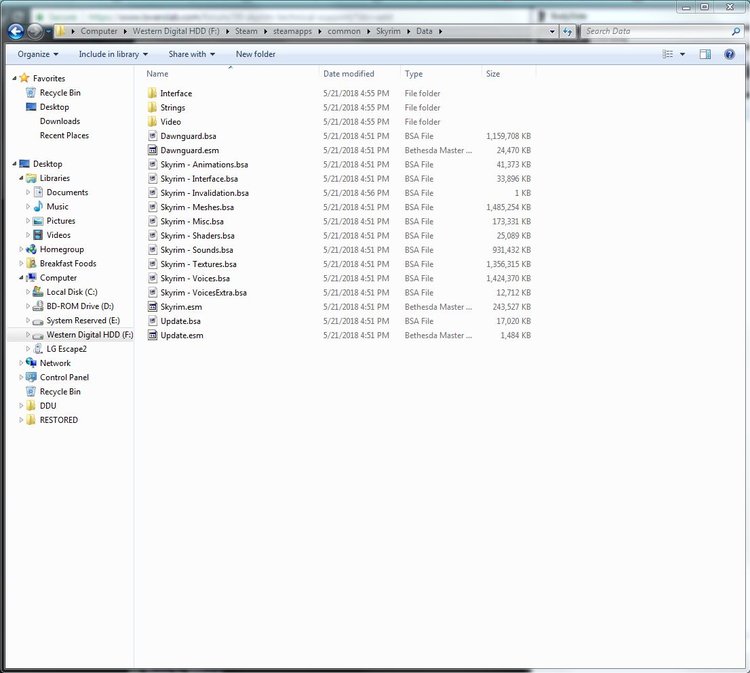The width and height of the screenshot is (750, 673).
Task: Open Local Disk (C:) drive icon
Action: (38, 292)
